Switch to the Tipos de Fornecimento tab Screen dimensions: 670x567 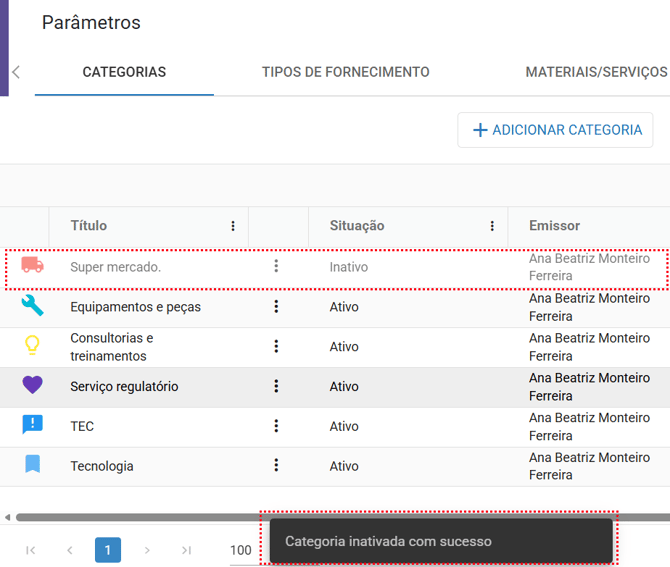coord(345,72)
